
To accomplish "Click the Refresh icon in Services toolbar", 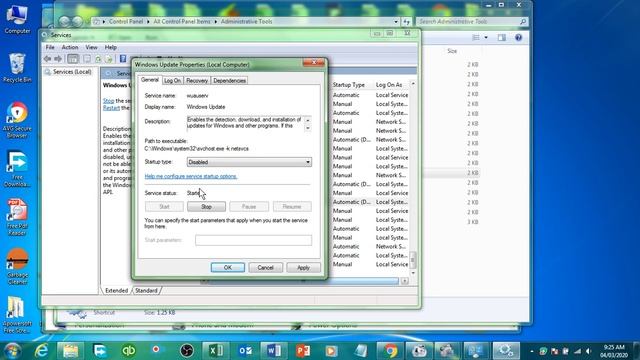I will [98, 59].
